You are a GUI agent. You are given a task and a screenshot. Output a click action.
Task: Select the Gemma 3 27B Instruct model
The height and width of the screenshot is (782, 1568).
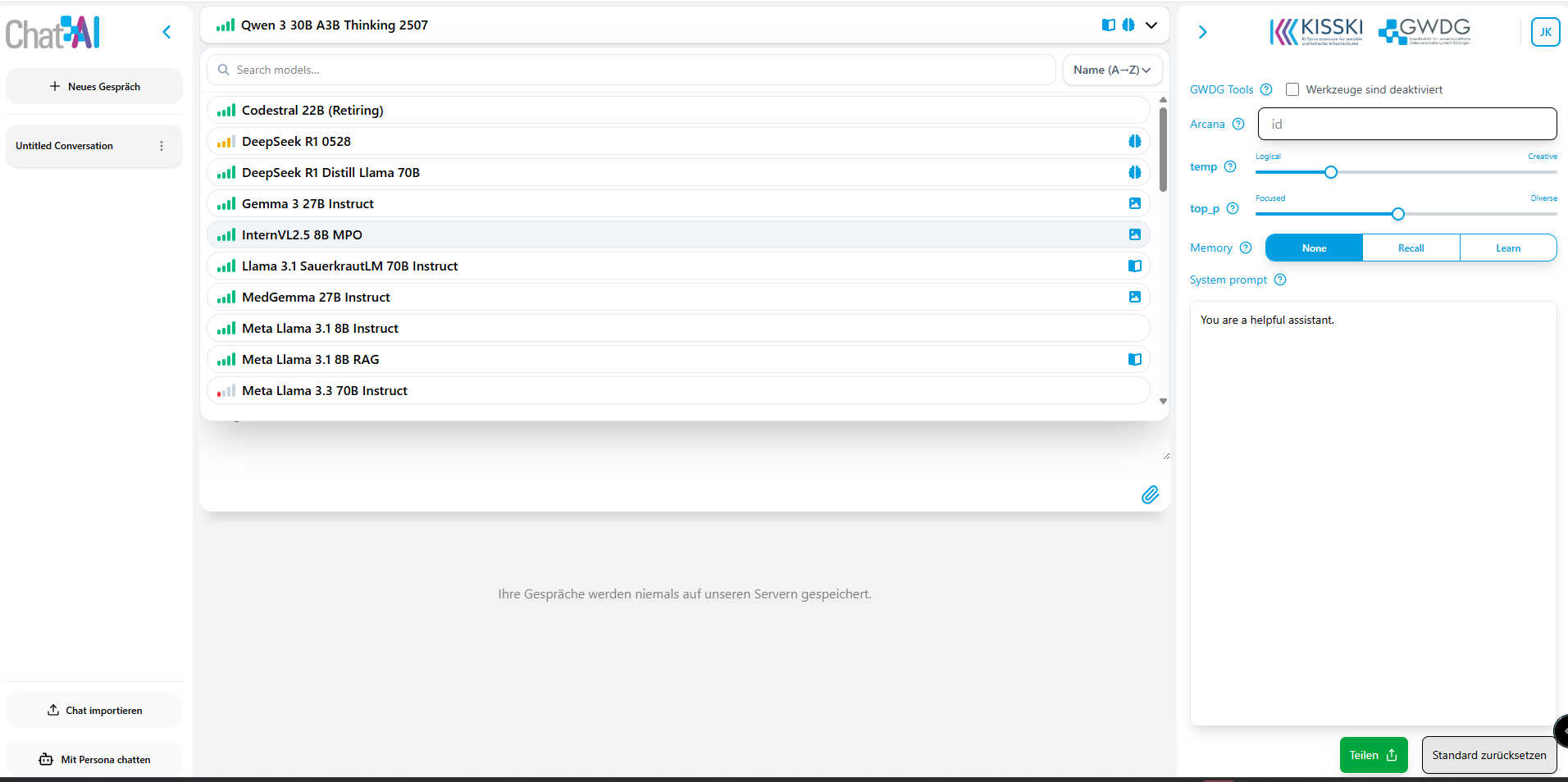(308, 203)
